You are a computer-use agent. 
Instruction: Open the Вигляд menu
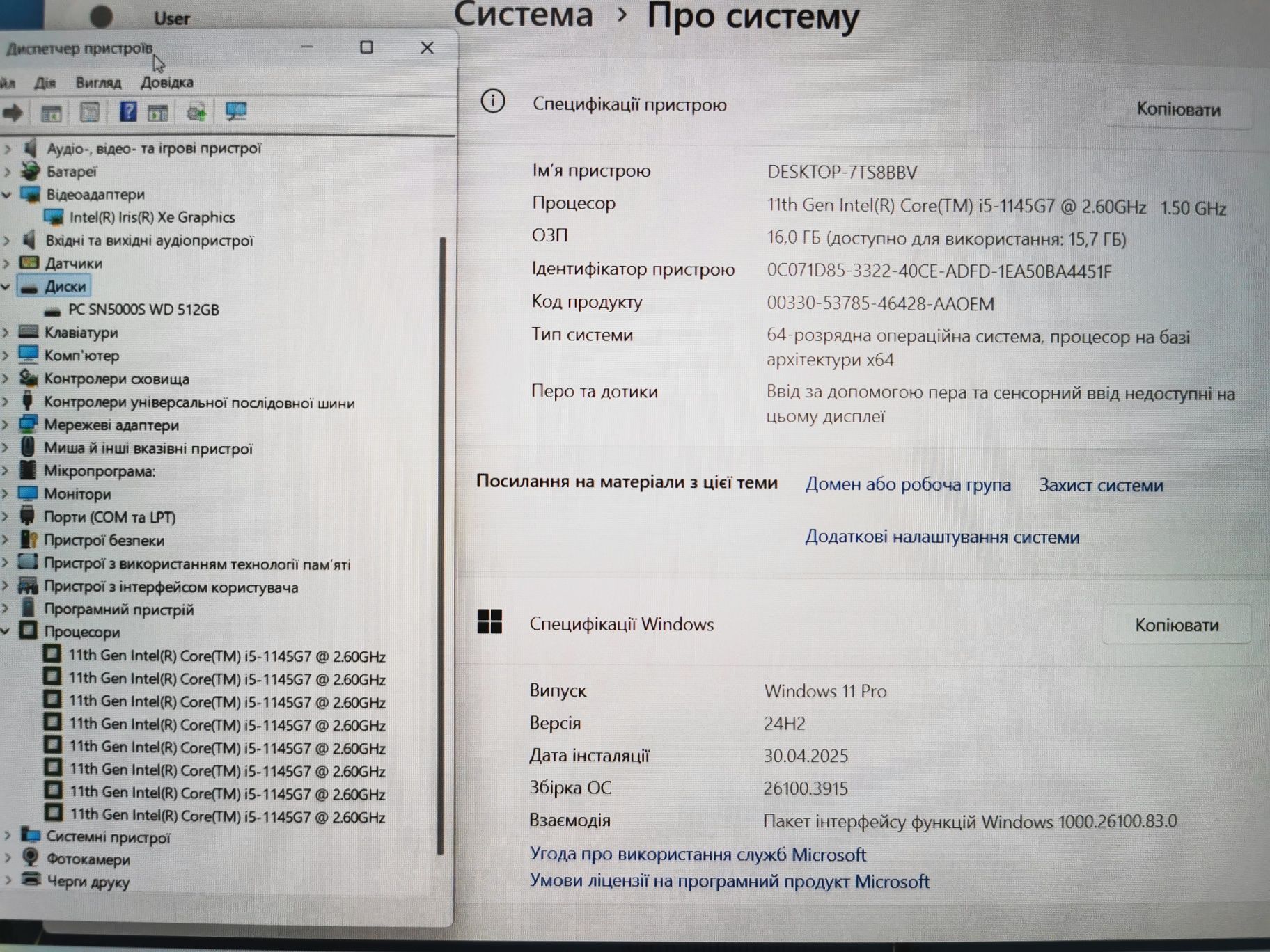(98, 83)
